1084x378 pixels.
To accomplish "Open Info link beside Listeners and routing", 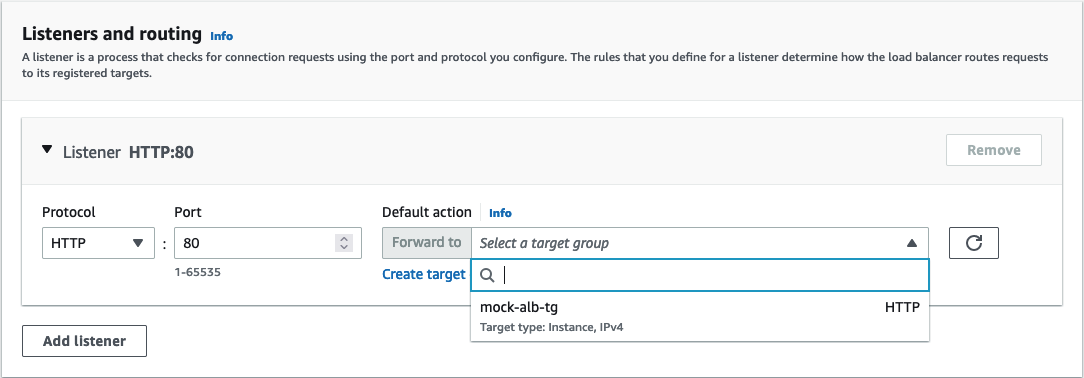I will click(222, 36).
